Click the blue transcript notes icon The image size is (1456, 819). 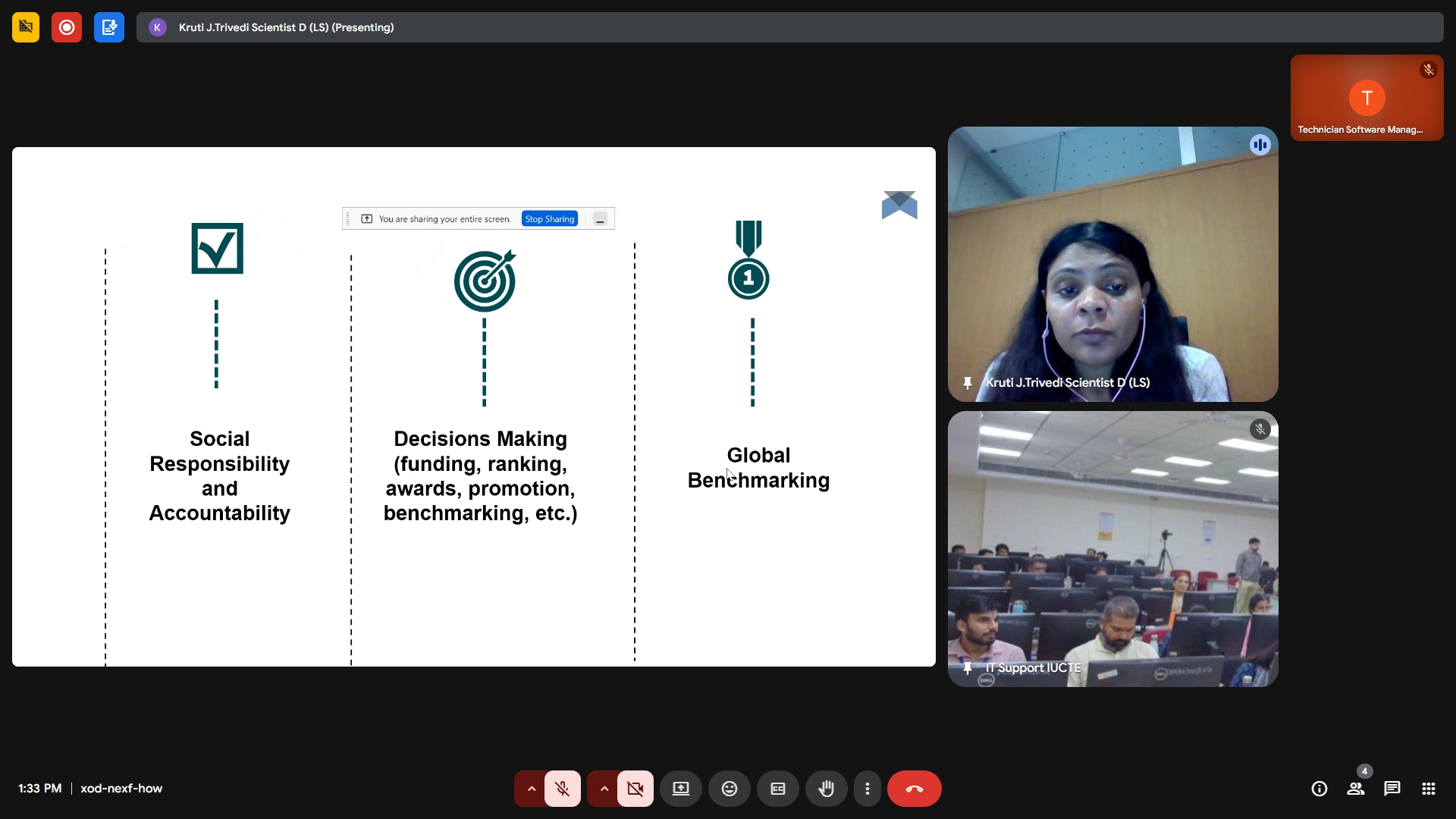109,27
